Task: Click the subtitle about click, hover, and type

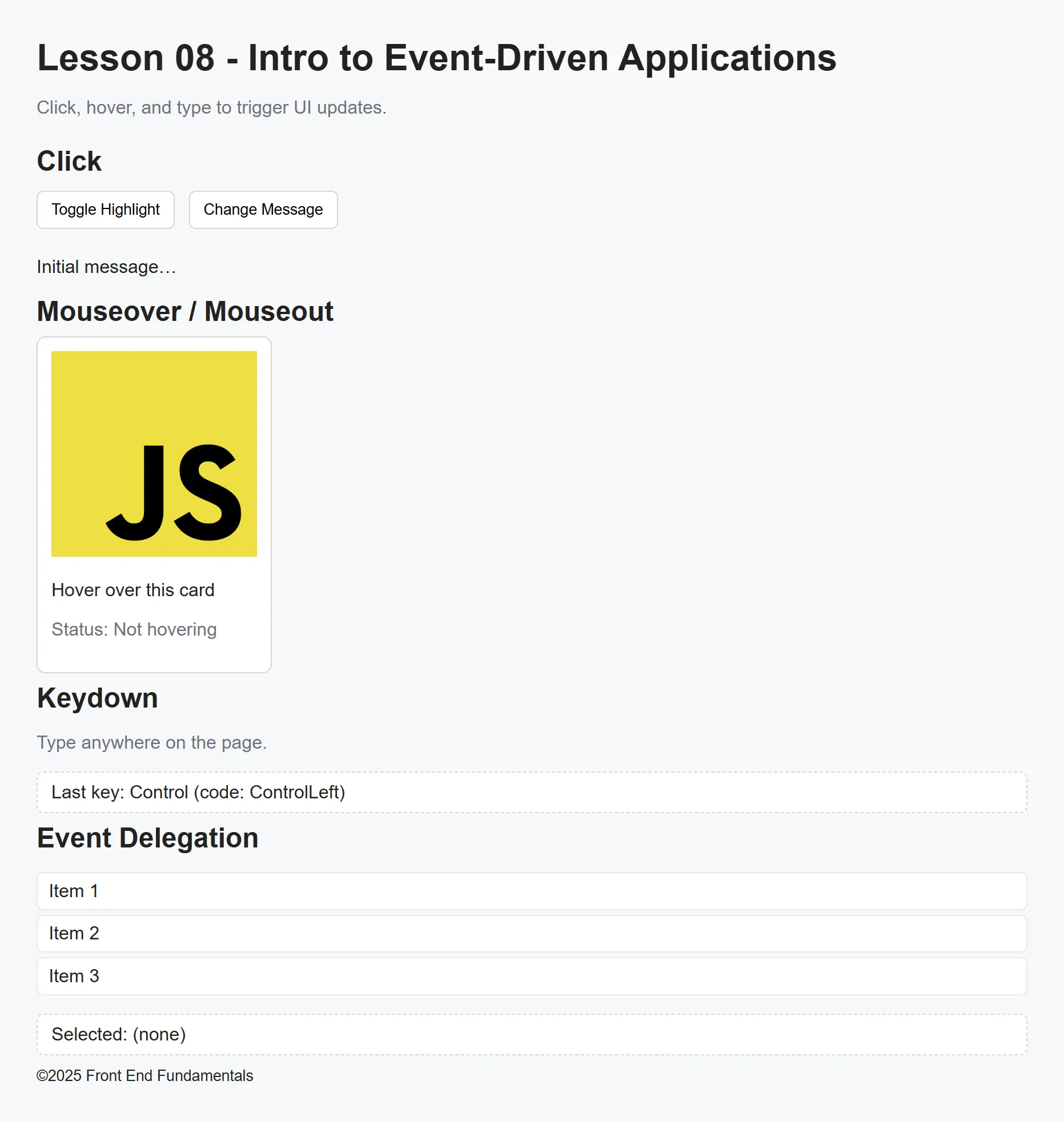Action: (x=212, y=107)
